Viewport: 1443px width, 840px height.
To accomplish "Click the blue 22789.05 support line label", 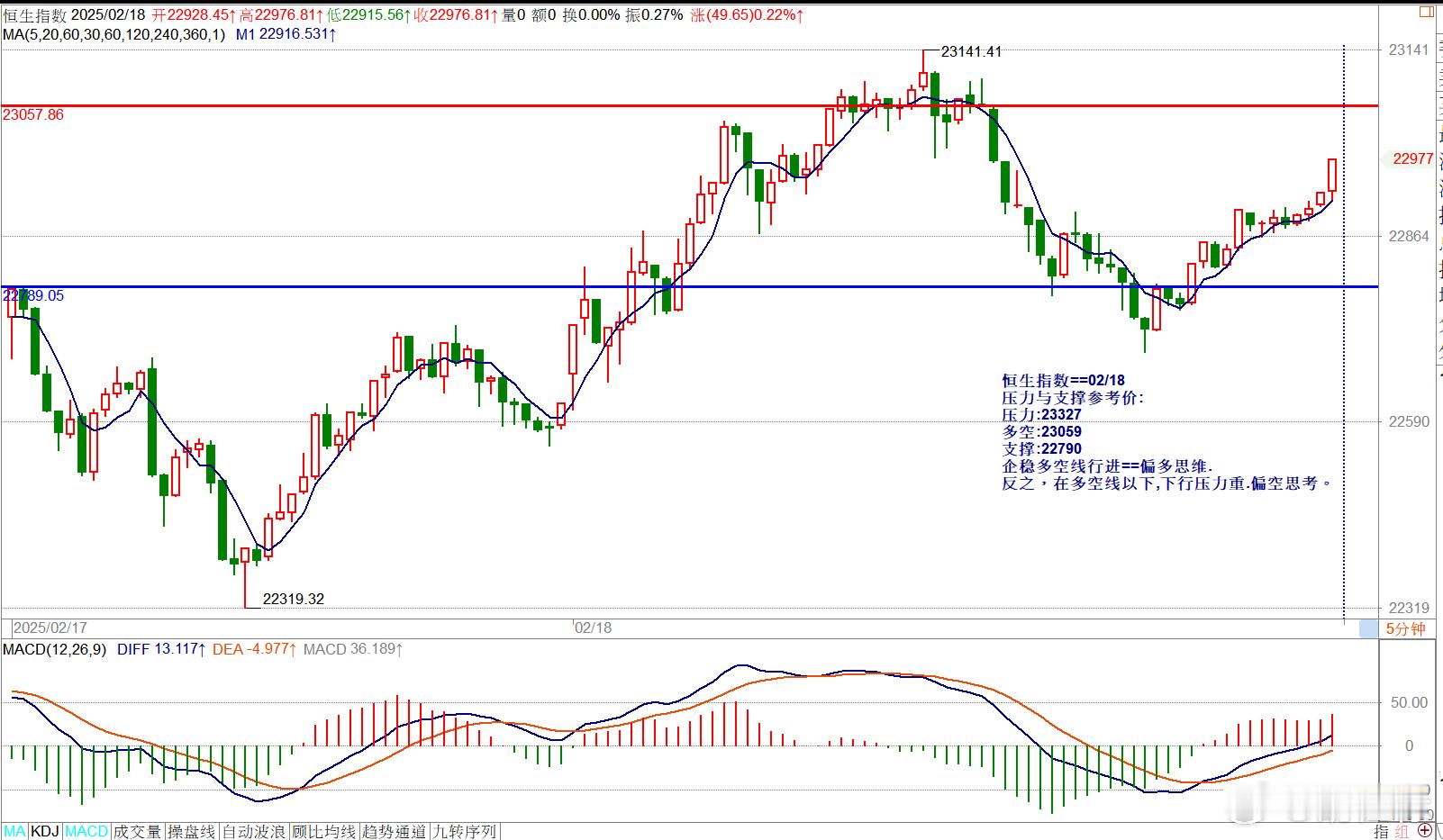I will (33, 295).
